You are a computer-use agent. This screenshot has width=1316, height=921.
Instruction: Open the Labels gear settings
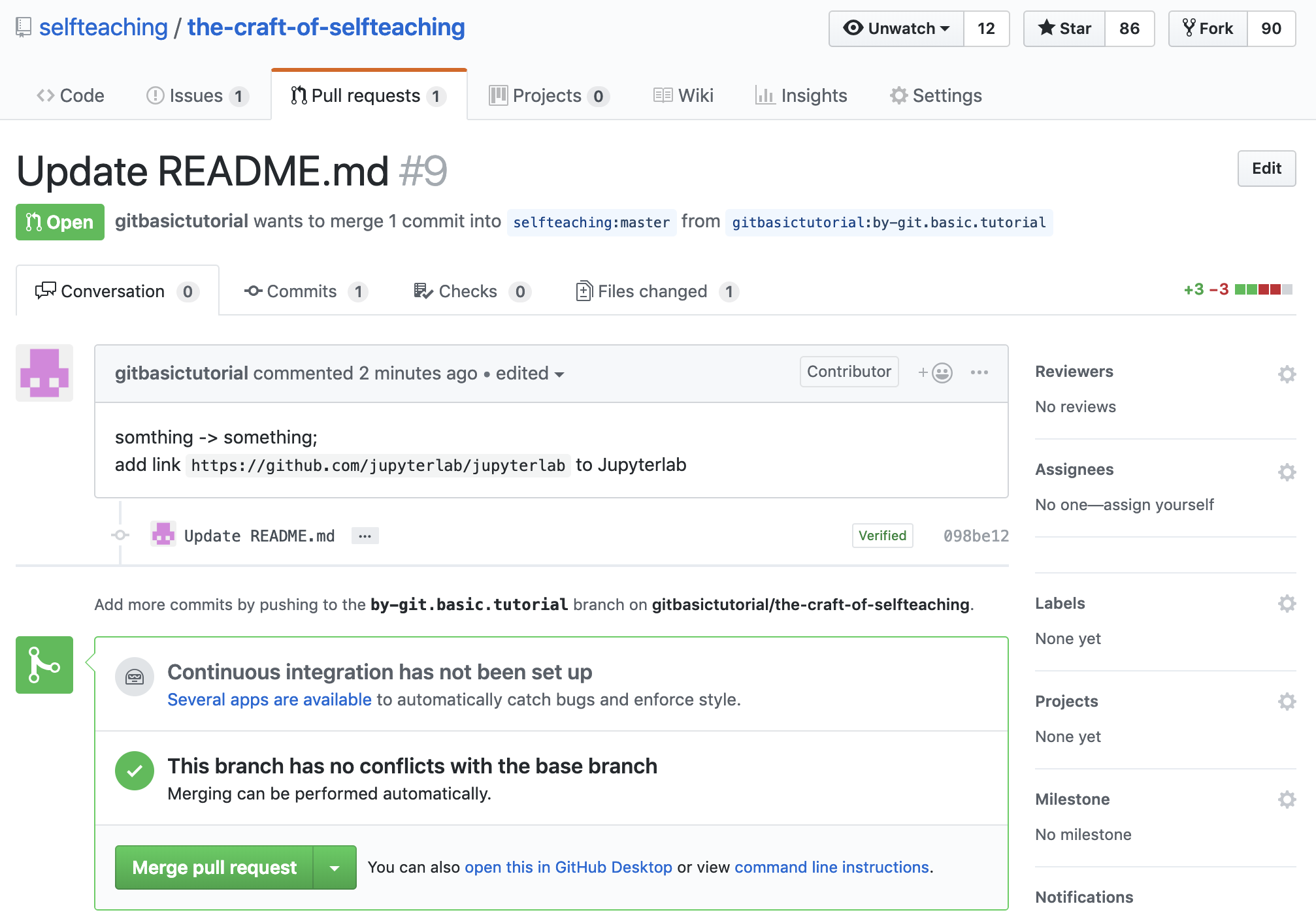click(x=1287, y=604)
